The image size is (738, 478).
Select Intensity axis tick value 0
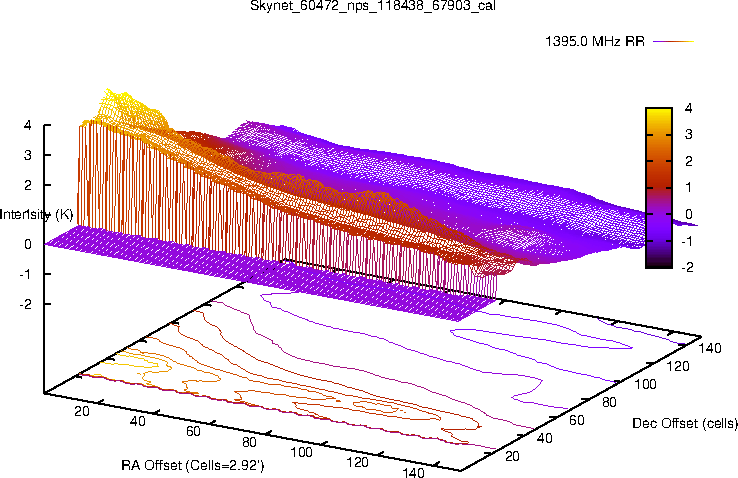[x=28, y=245]
